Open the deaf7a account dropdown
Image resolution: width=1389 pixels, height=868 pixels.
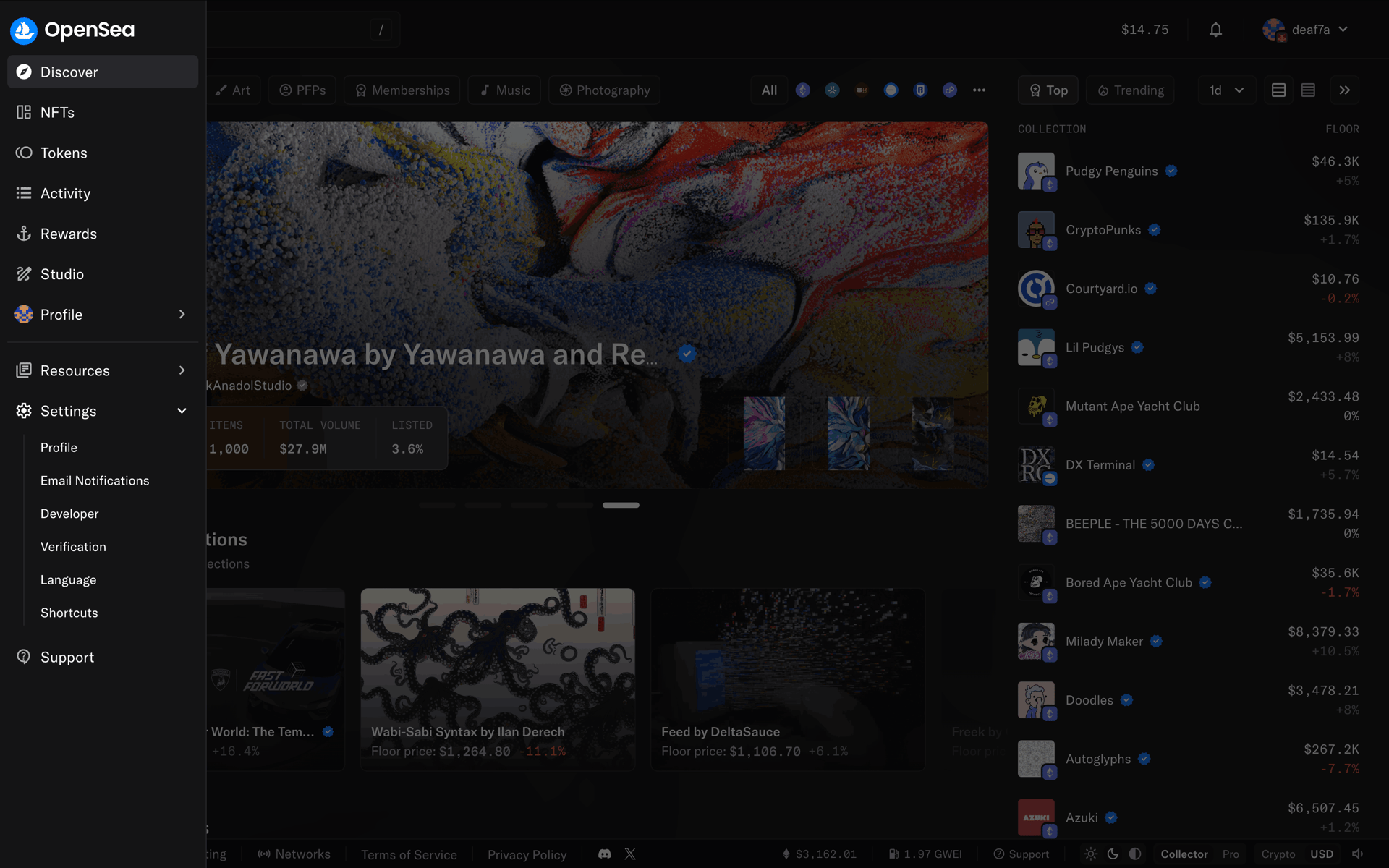1305,30
